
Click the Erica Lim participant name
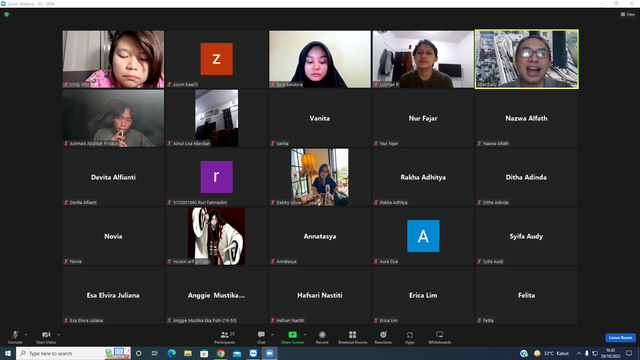click(x=423, y=295)
